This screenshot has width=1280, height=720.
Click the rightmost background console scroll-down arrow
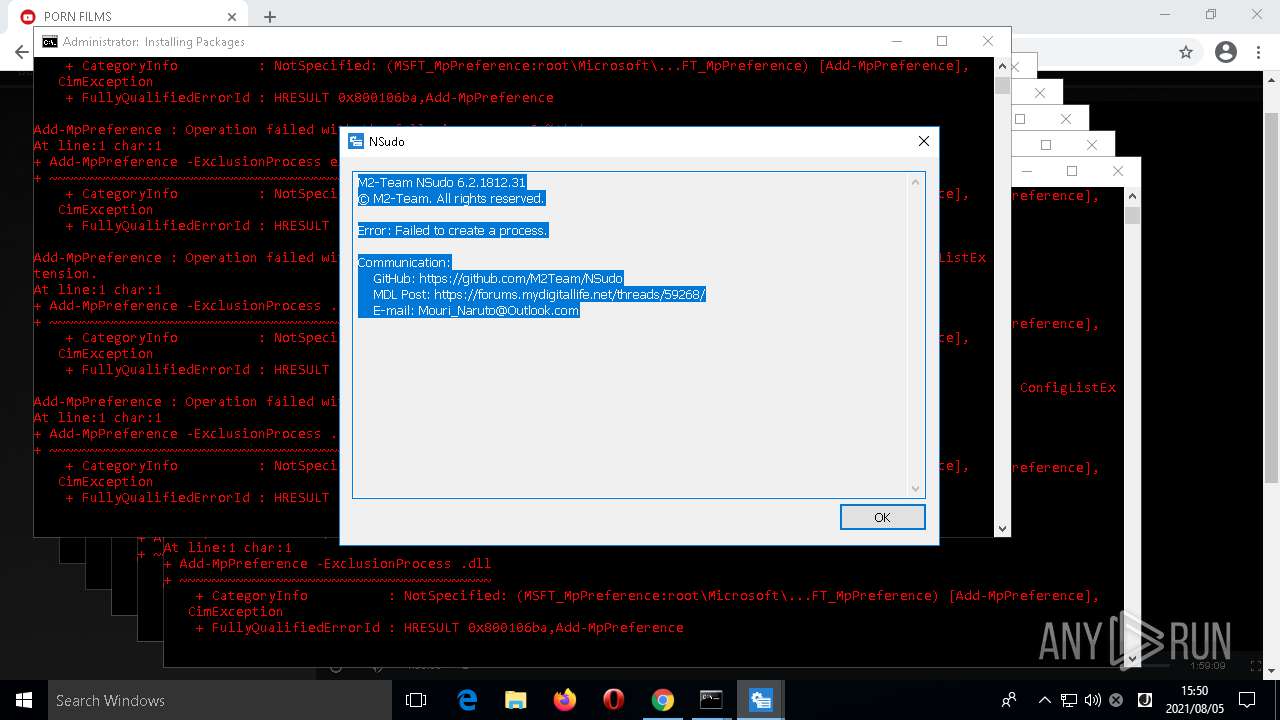1132,659
